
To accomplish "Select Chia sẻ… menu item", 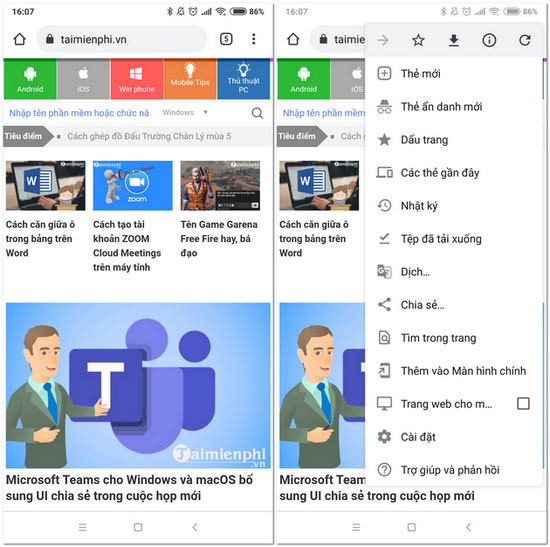I will 454,305.
